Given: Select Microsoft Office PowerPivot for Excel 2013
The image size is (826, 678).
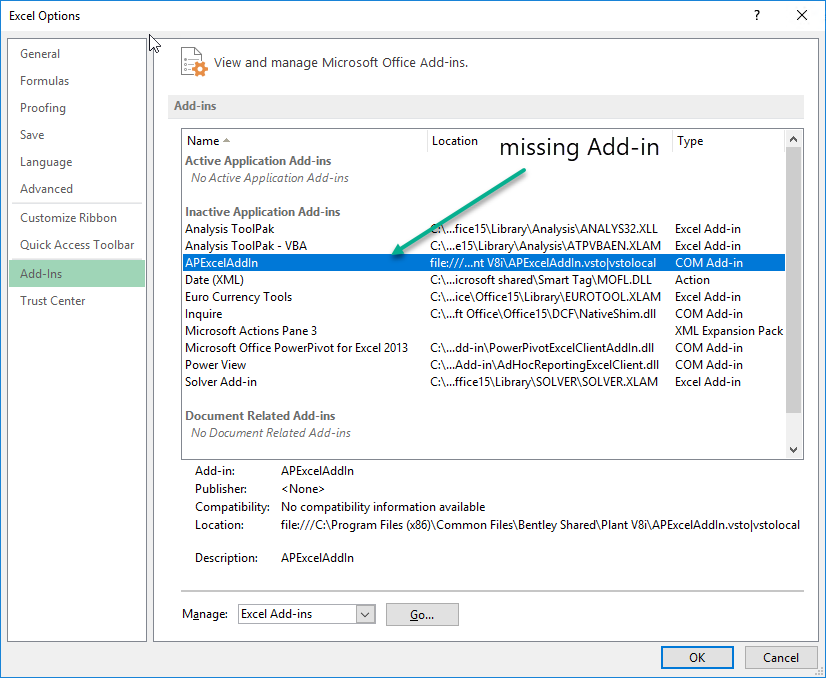Looking at the screenshot, I should click(484, 348).
